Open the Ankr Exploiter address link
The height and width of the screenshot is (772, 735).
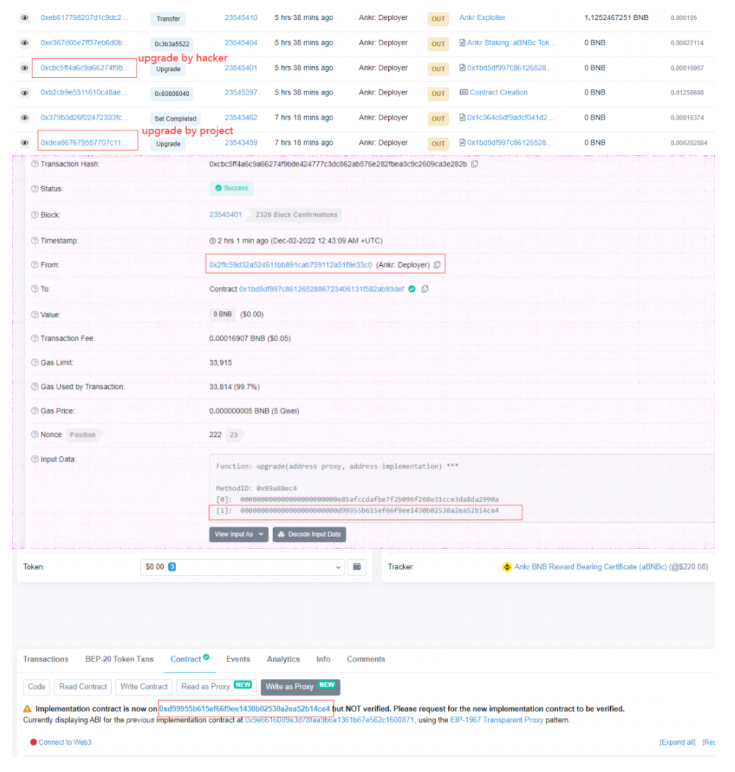482,17
